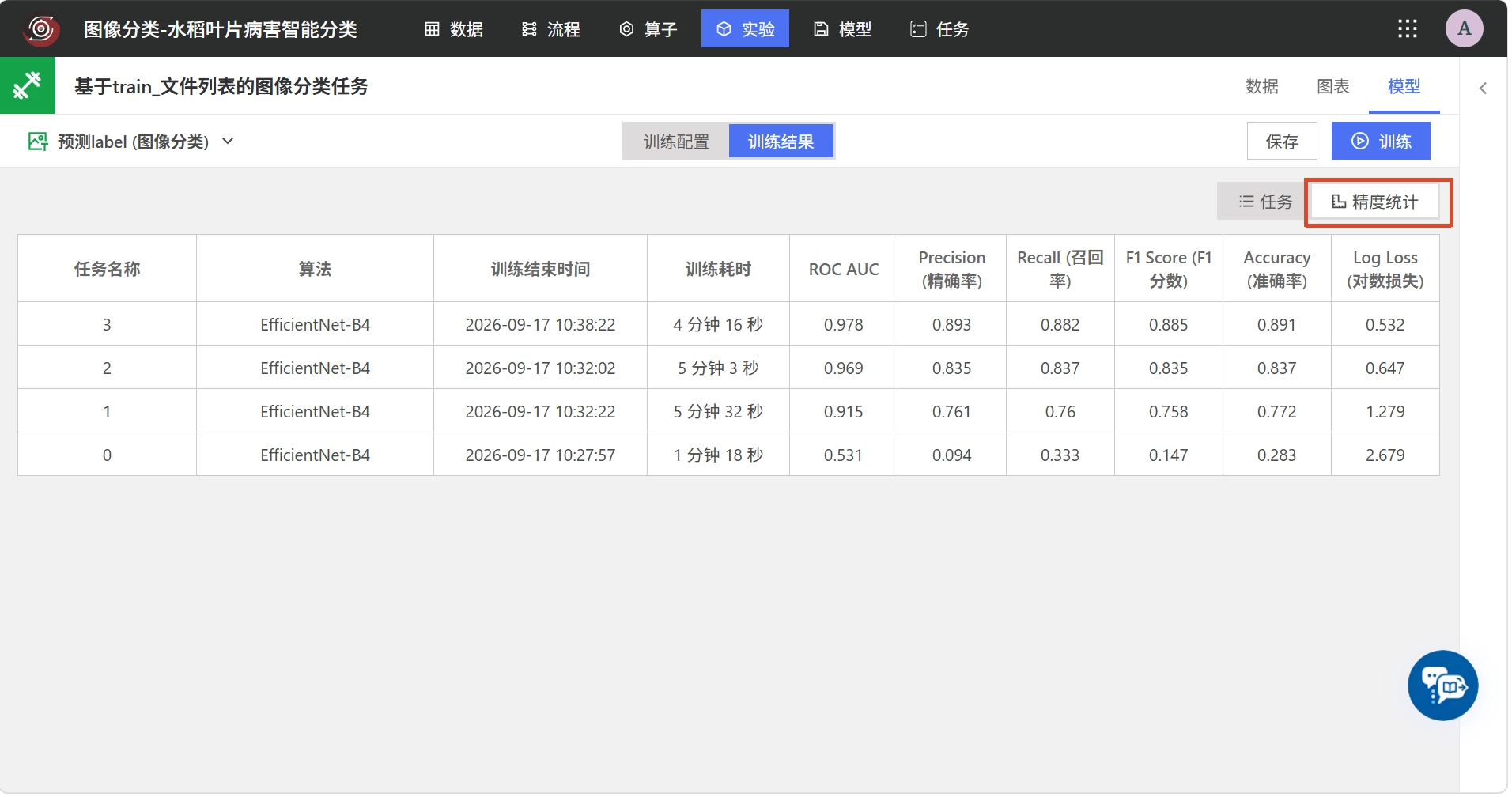The image size is (1512, 797).
Task: Switch to the 训练配置 view
Action: tap(676, 142)
